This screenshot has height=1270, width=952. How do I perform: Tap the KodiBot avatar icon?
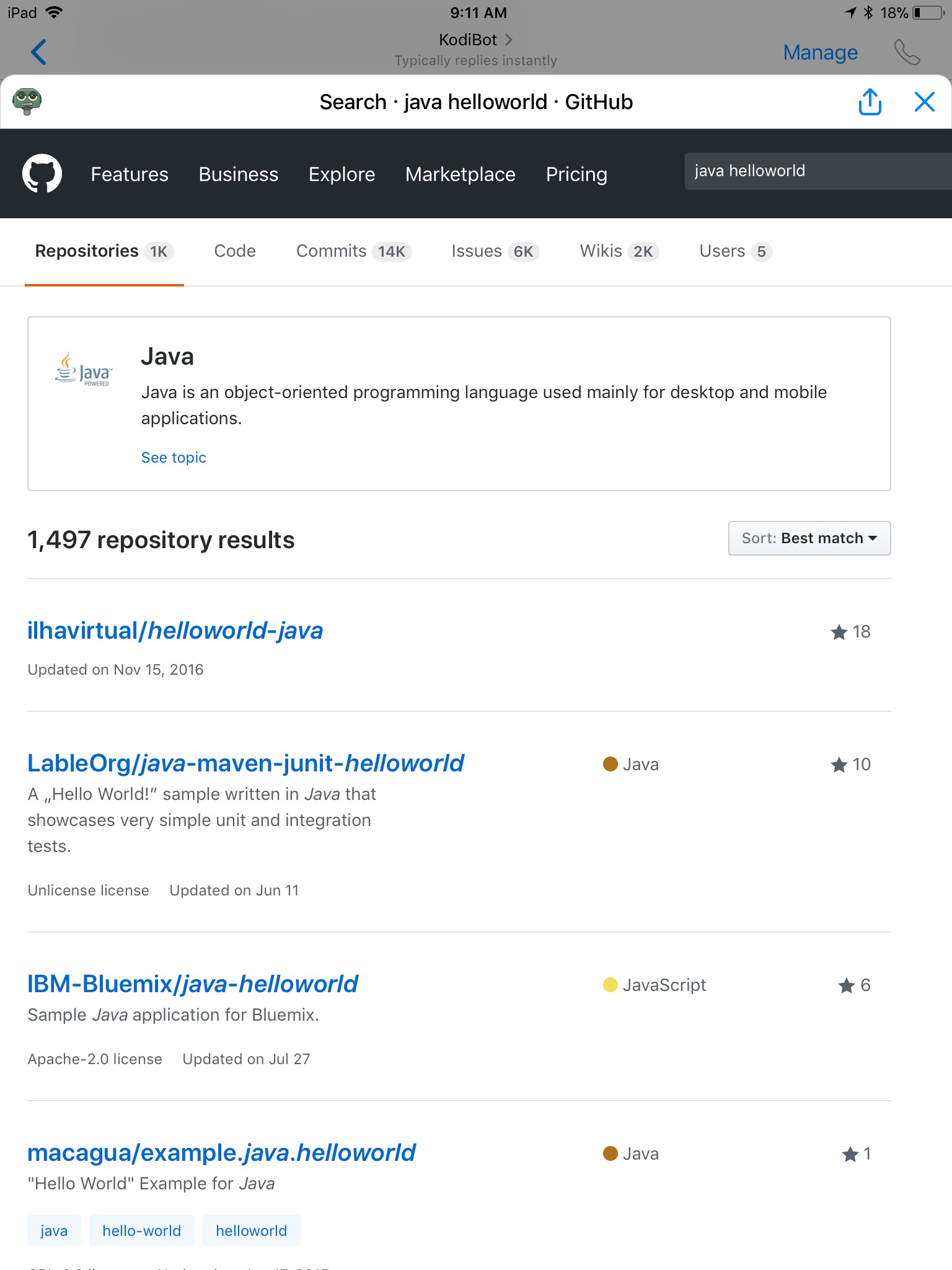pyautogui.click(x=27, y=102)
